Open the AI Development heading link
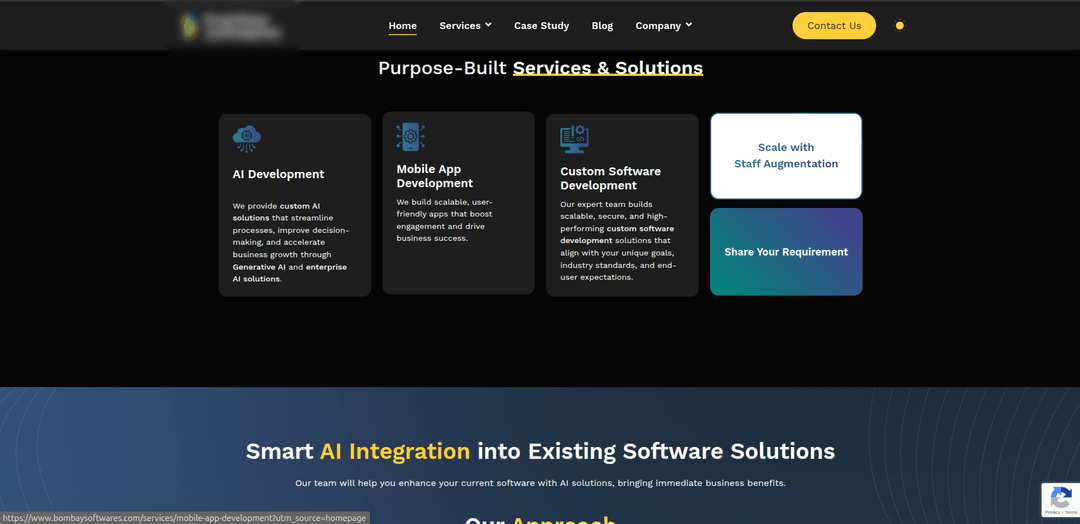The image size is (1080, 524). point(278,174)
